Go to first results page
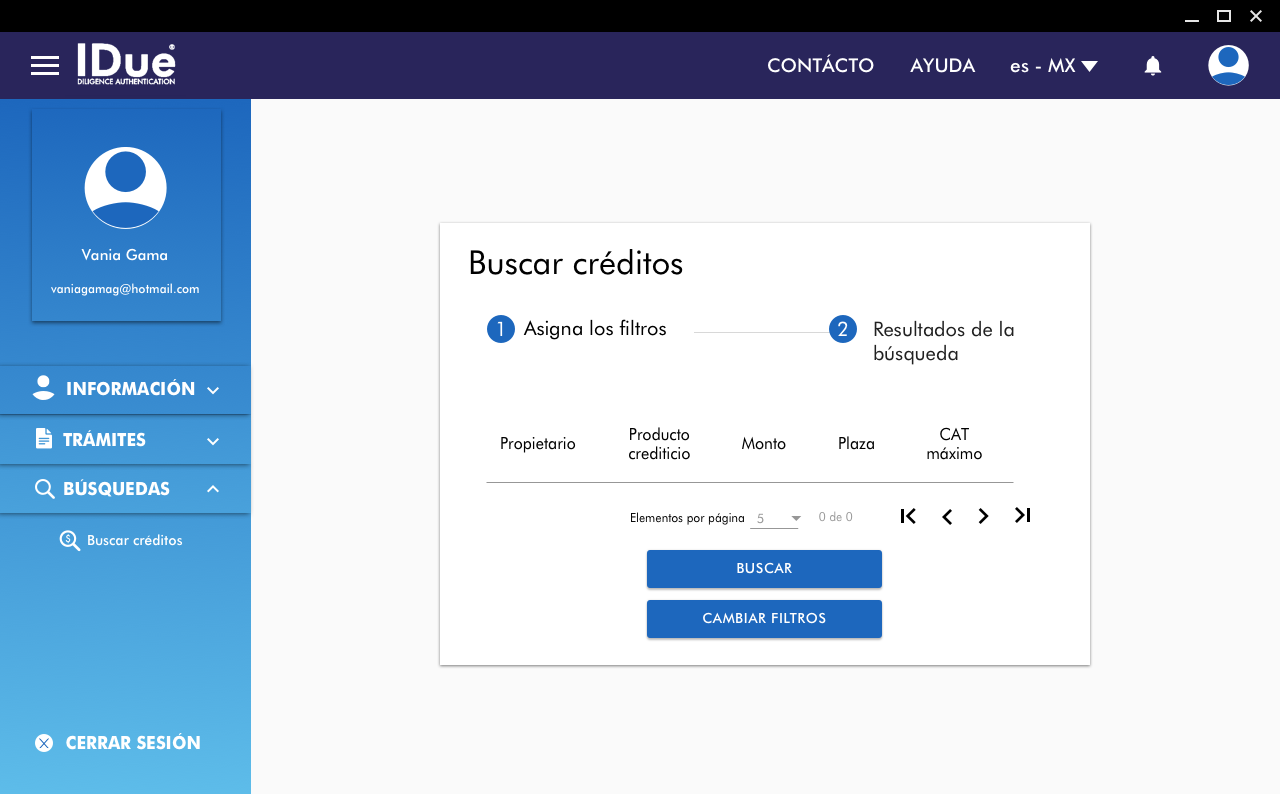 pyautogui.click(x=908, y=516)
